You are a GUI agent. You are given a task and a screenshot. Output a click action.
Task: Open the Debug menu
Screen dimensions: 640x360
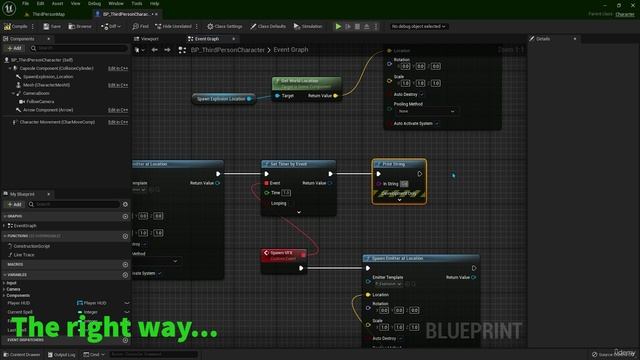(x=94, y=3)
